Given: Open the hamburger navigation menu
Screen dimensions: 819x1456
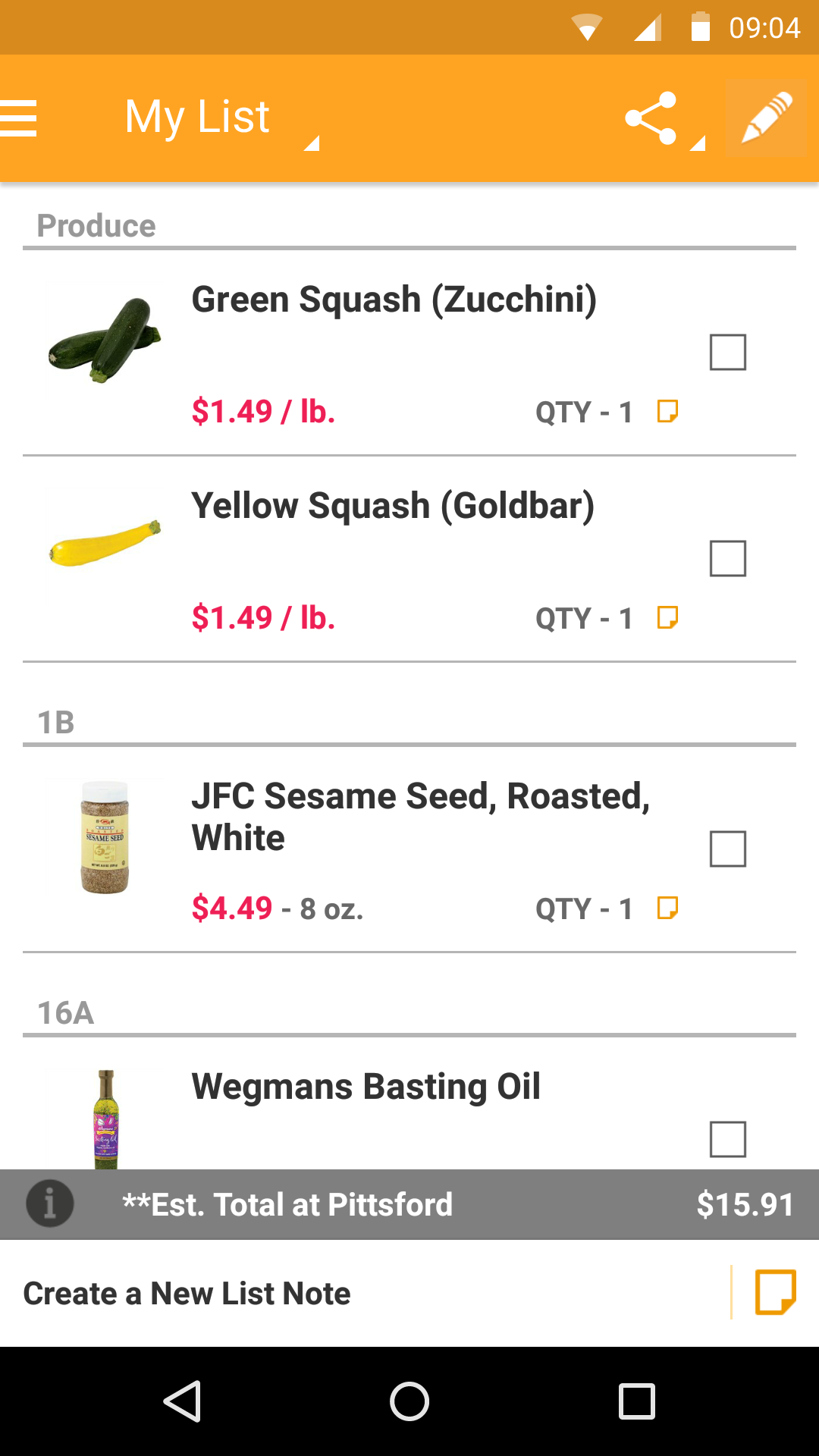Looking at the screenshot, I should tap(20, 118).
